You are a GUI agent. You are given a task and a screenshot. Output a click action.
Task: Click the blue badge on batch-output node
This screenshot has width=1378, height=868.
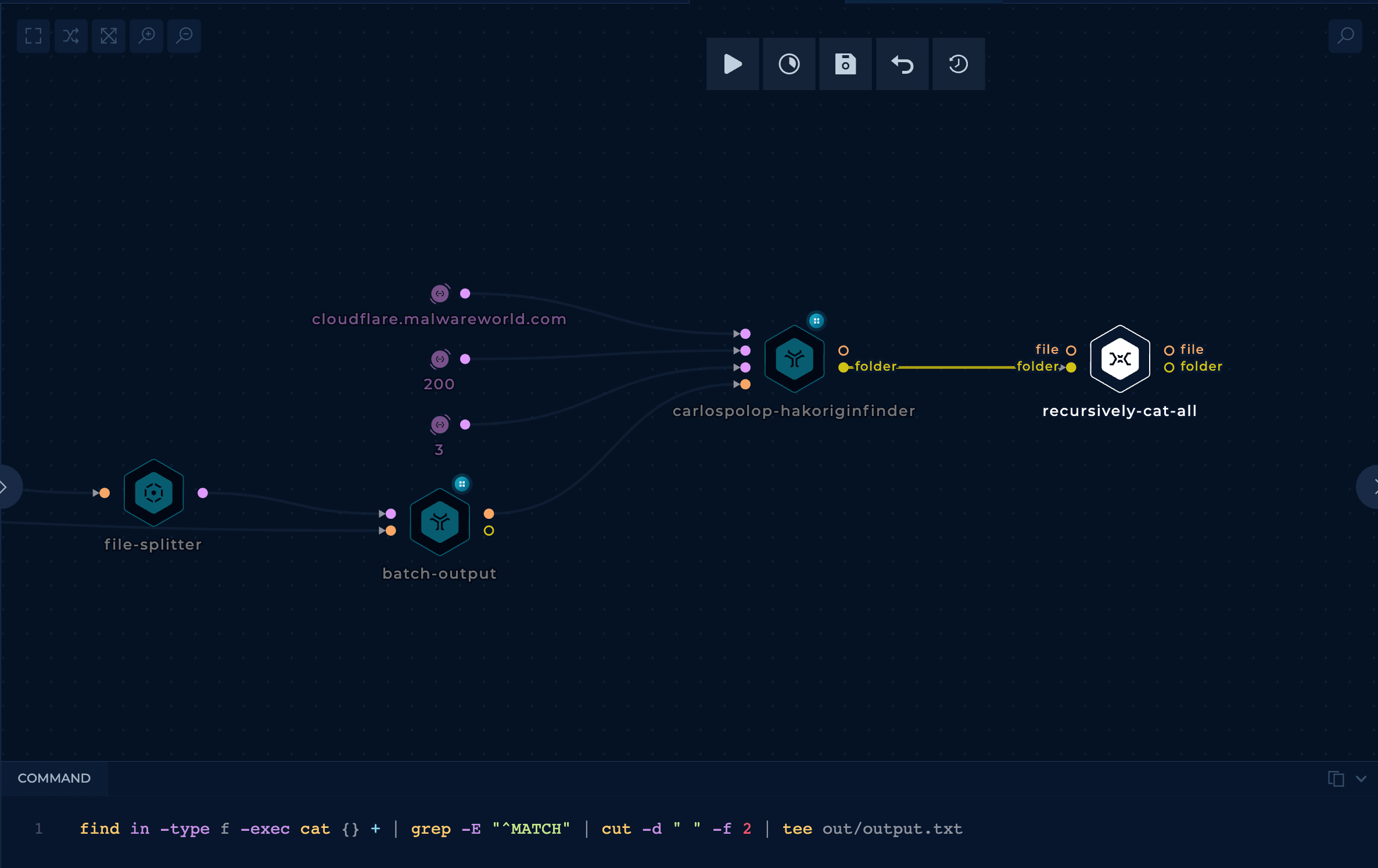tap(462, 483)
